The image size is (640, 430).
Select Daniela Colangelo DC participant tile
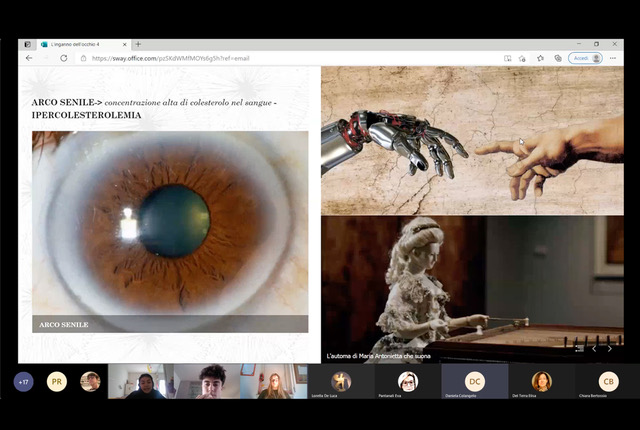475,381
